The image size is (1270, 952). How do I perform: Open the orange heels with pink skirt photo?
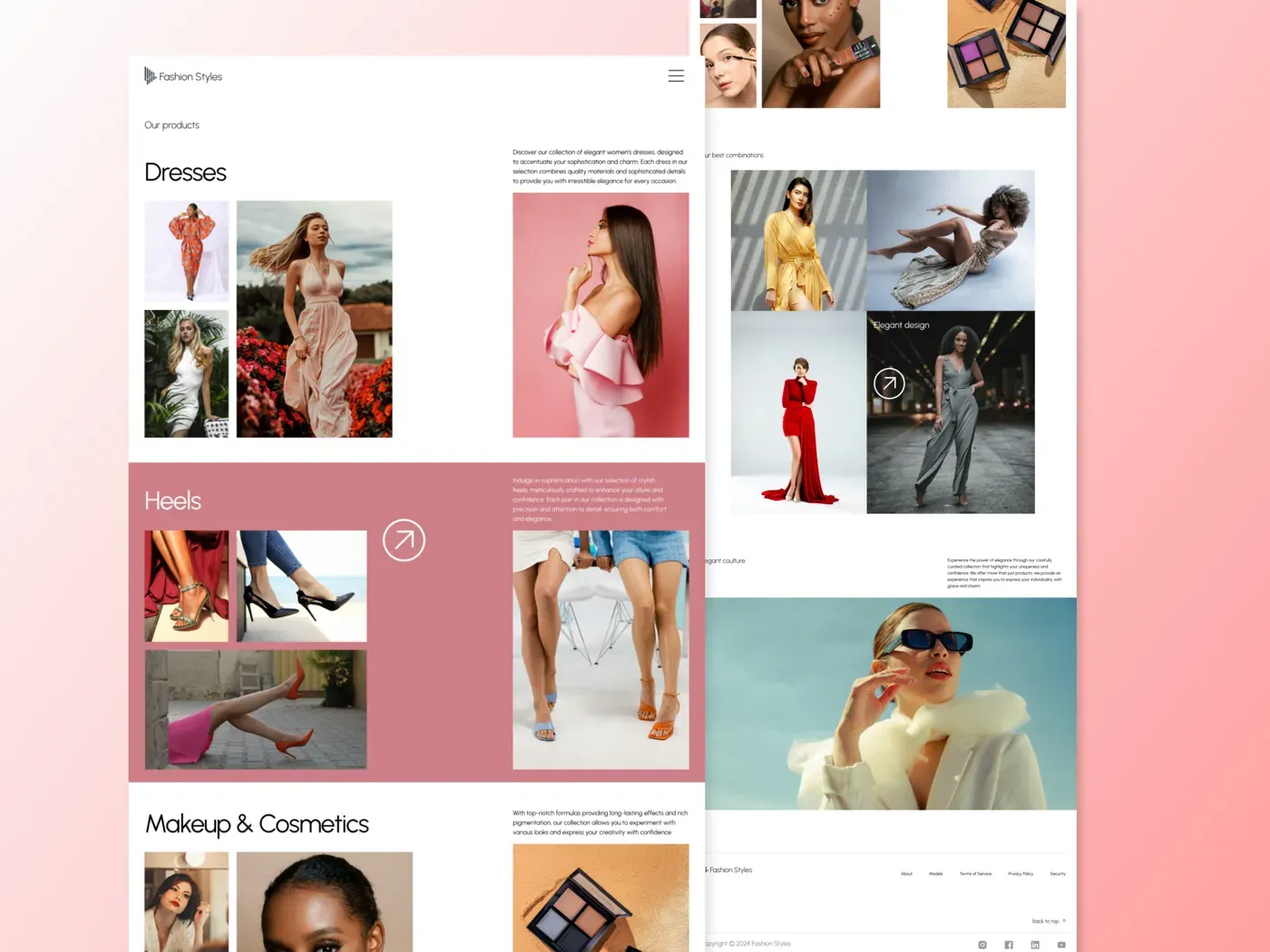[256, 710]
